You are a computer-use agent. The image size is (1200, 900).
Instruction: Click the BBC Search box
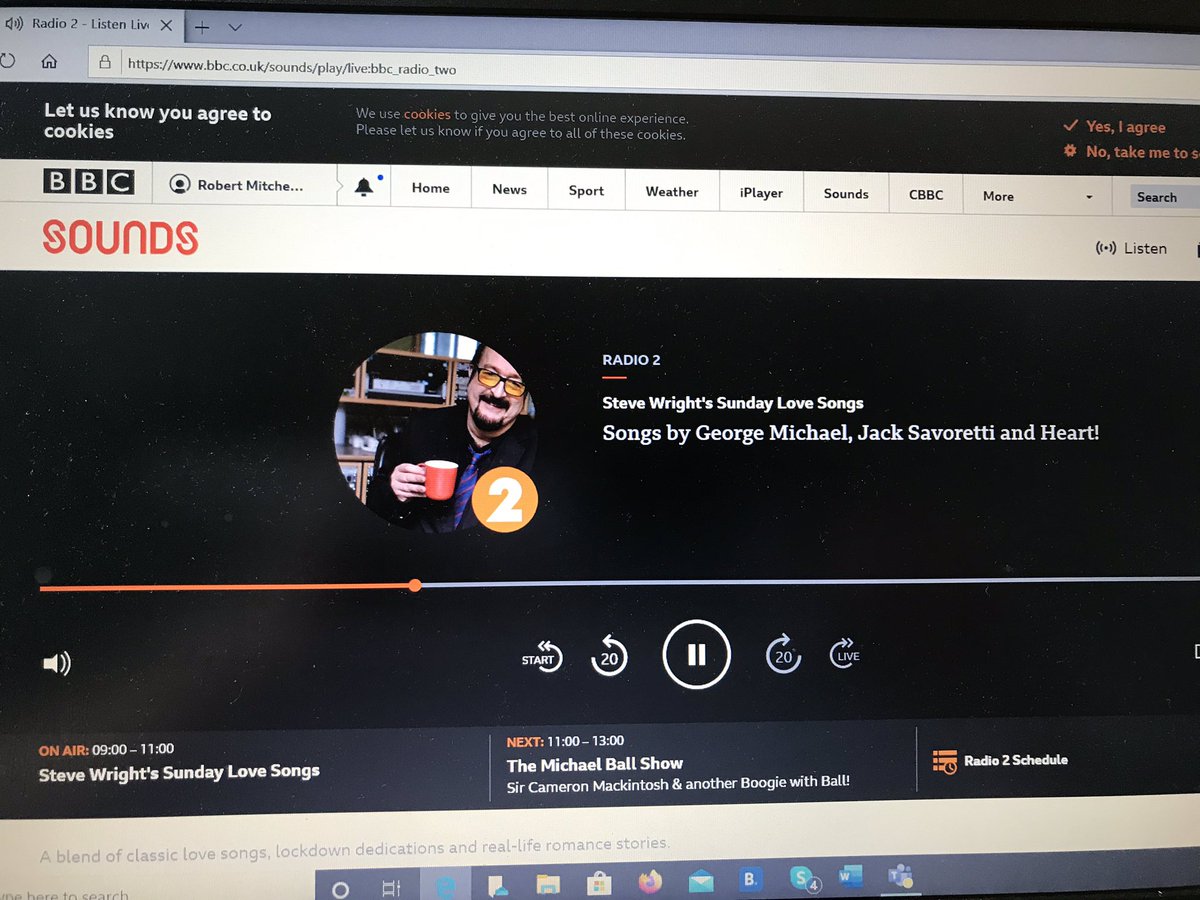[1165, 197]
